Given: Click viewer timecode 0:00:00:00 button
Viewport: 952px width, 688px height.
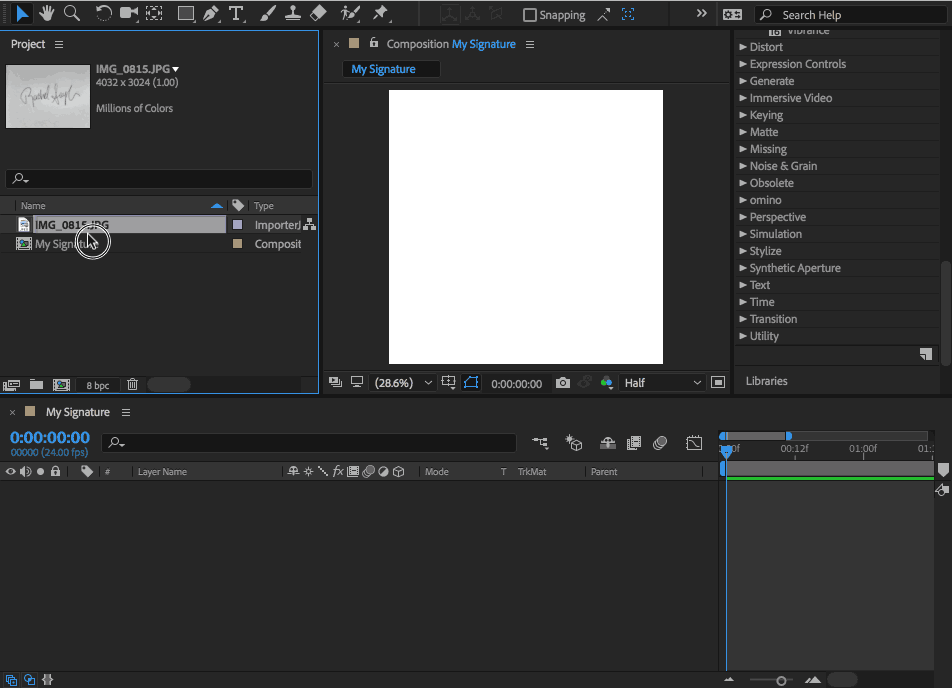Looking at the screenshot, I should (x=517, y=384).
